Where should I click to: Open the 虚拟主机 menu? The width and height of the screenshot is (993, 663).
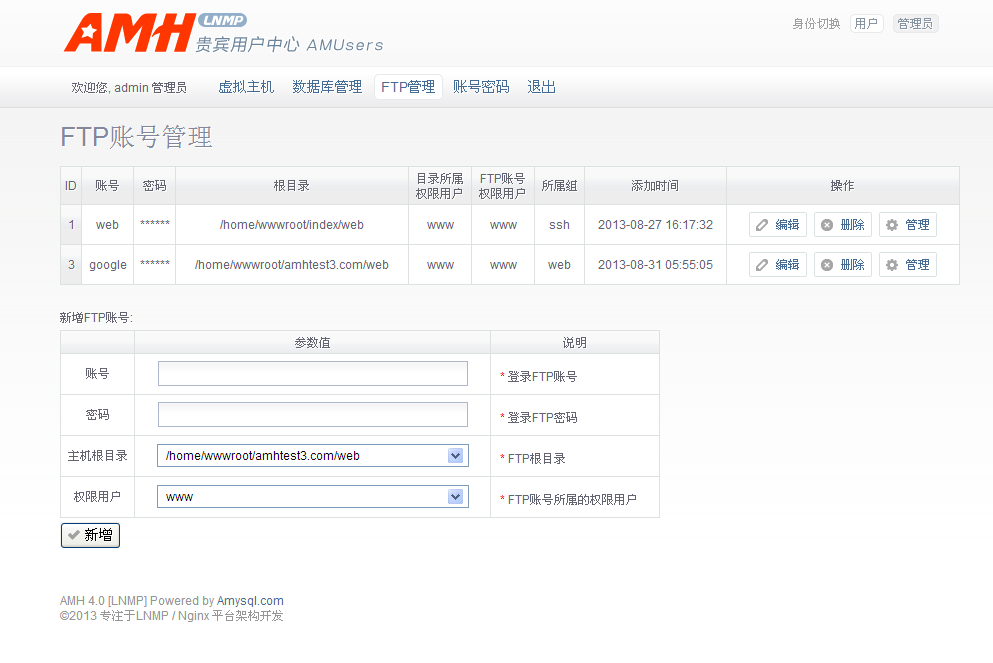(x=246, y=87)
